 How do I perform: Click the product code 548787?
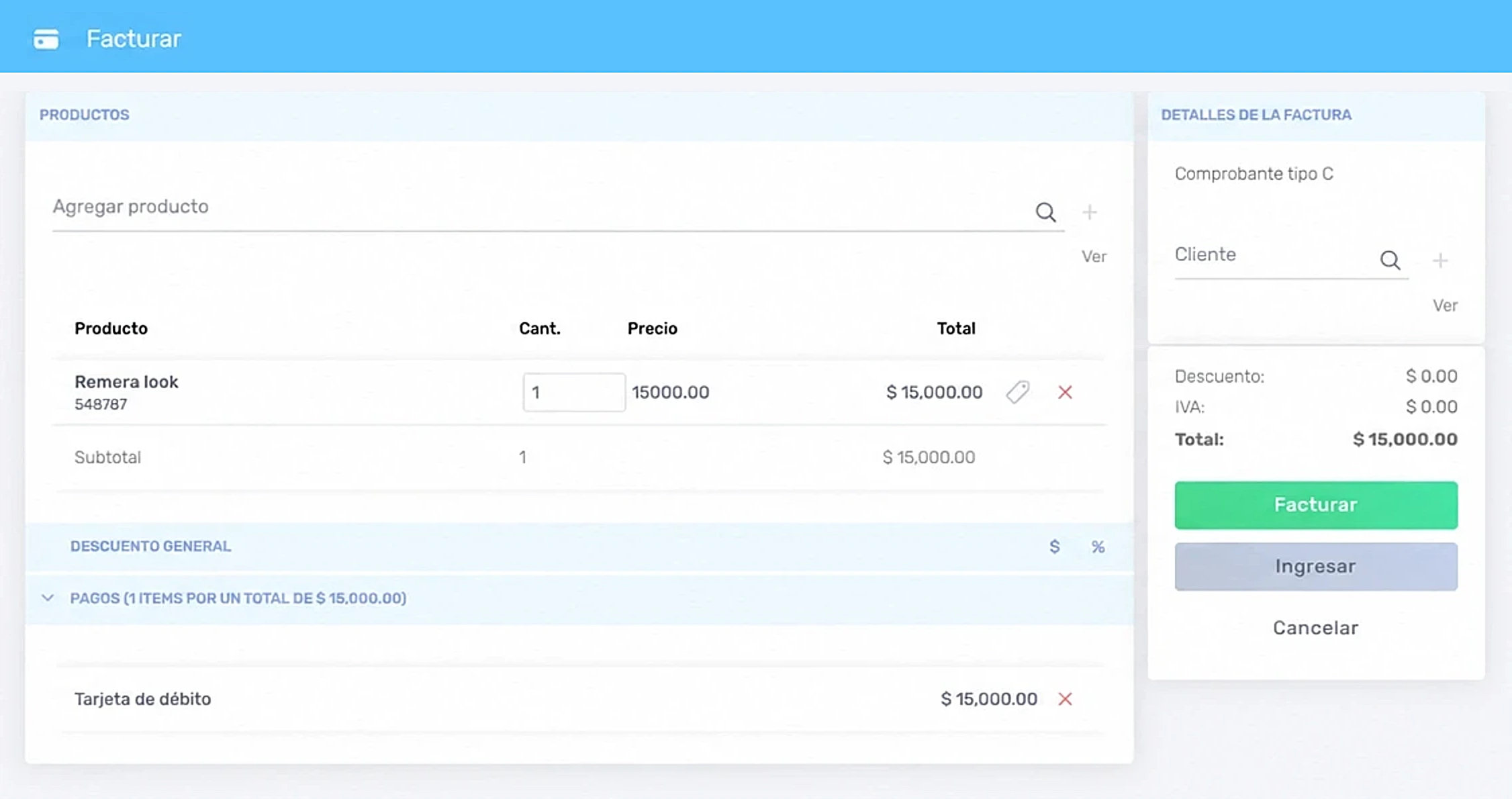(x=101, y=404)
